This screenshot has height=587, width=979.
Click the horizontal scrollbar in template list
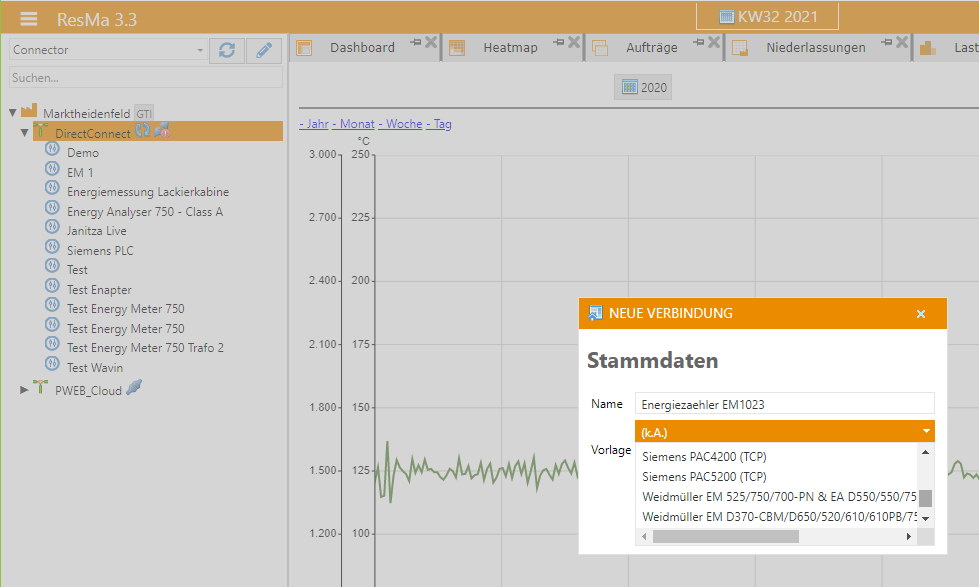click(725, 536)
